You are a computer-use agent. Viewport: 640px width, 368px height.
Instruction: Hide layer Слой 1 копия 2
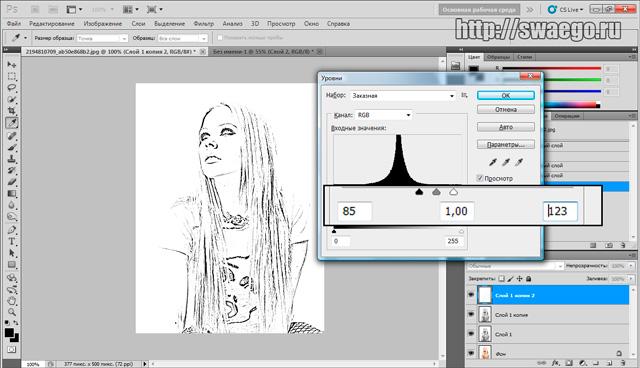(x=471, y=295)
